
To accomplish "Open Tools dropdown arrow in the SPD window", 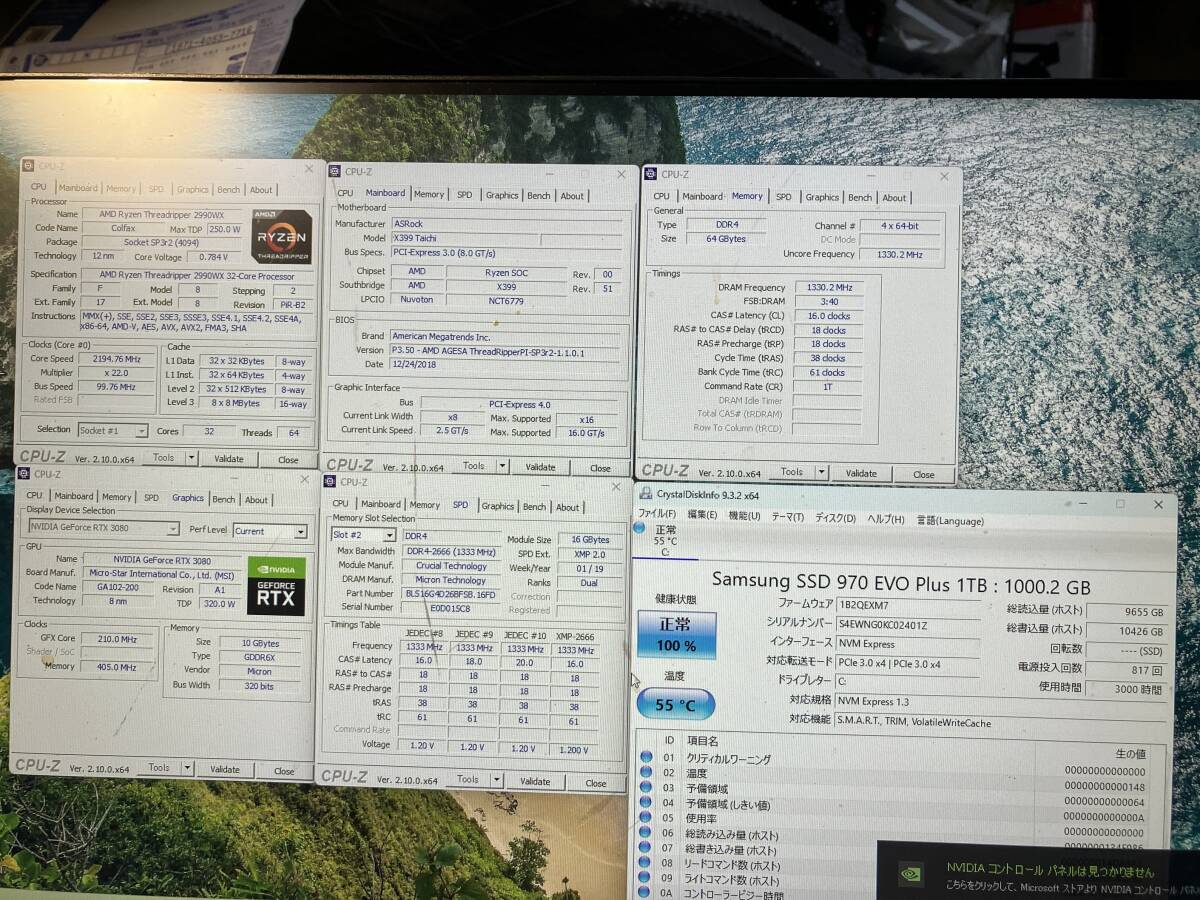I will coord(497,780).
